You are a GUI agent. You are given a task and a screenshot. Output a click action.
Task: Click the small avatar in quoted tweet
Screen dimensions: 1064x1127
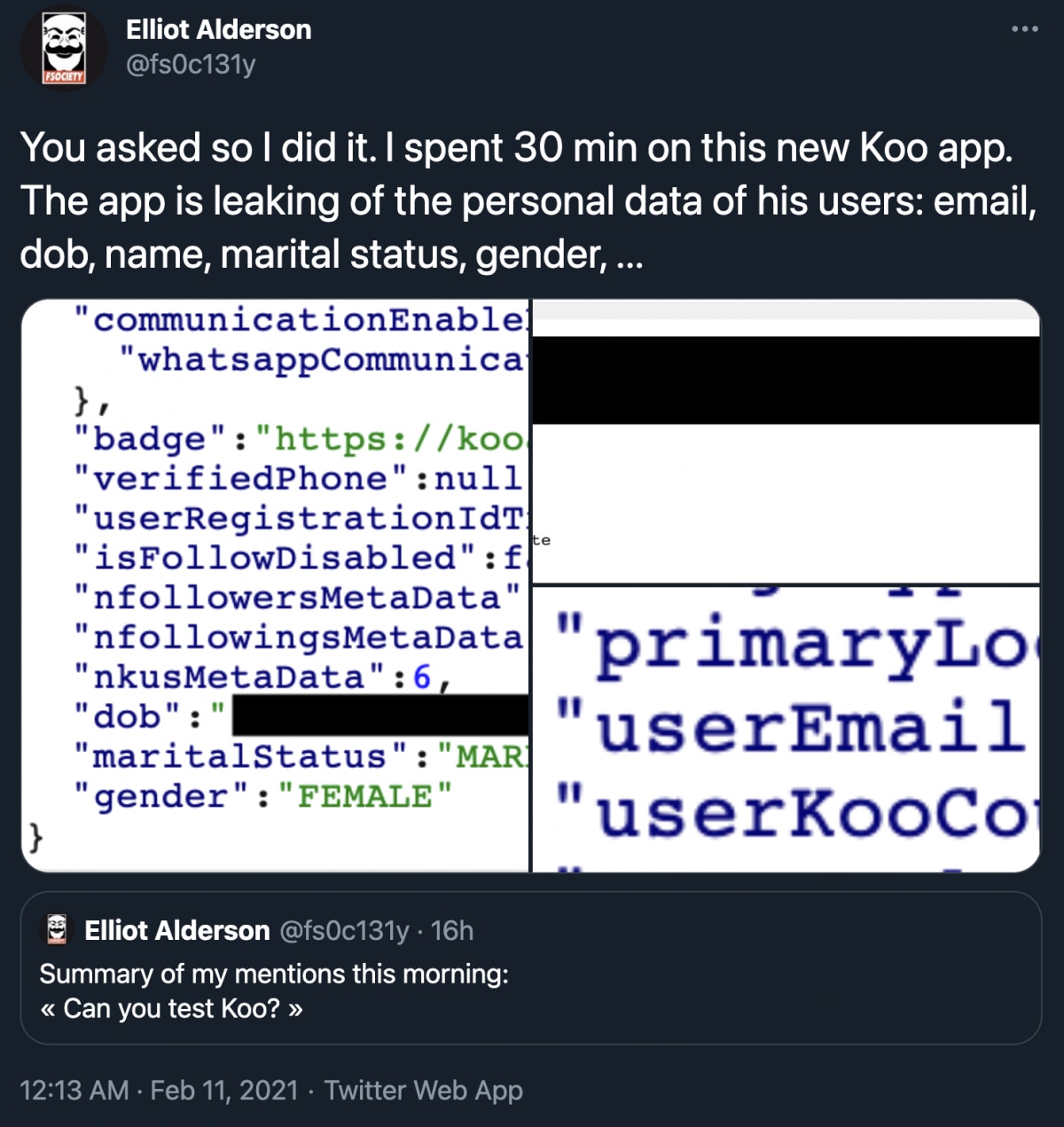coord(57,929)
